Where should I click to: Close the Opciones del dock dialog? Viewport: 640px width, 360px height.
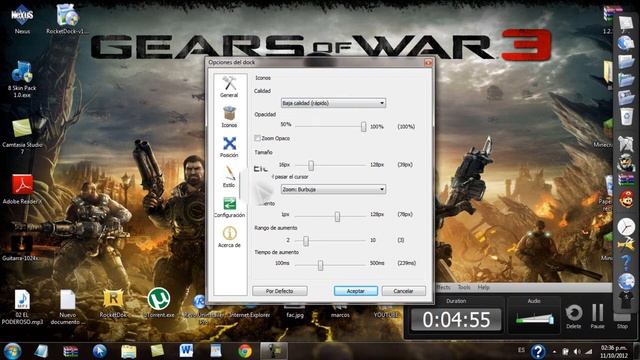(x=428, y=62)
